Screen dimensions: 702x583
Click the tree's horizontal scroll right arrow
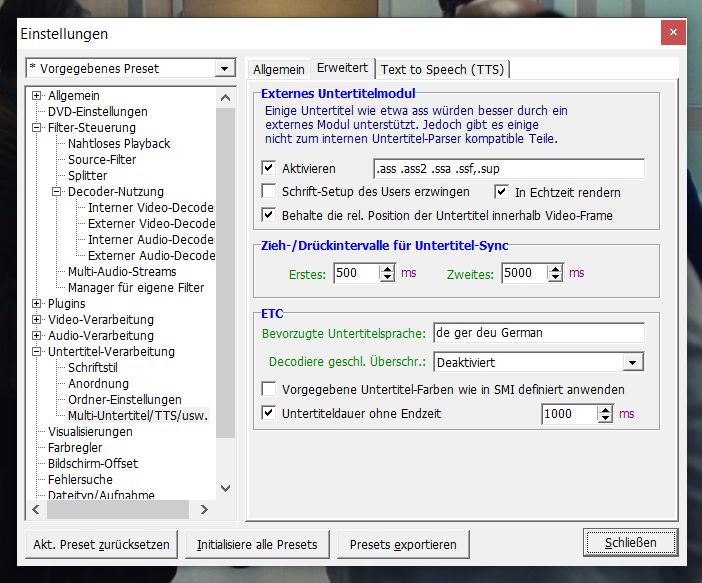click(x=204, y=510)
